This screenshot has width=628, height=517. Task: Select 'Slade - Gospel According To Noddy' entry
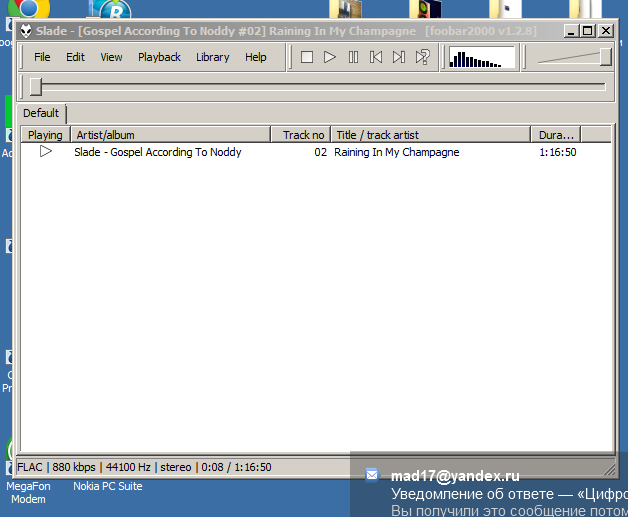(158, 152)
